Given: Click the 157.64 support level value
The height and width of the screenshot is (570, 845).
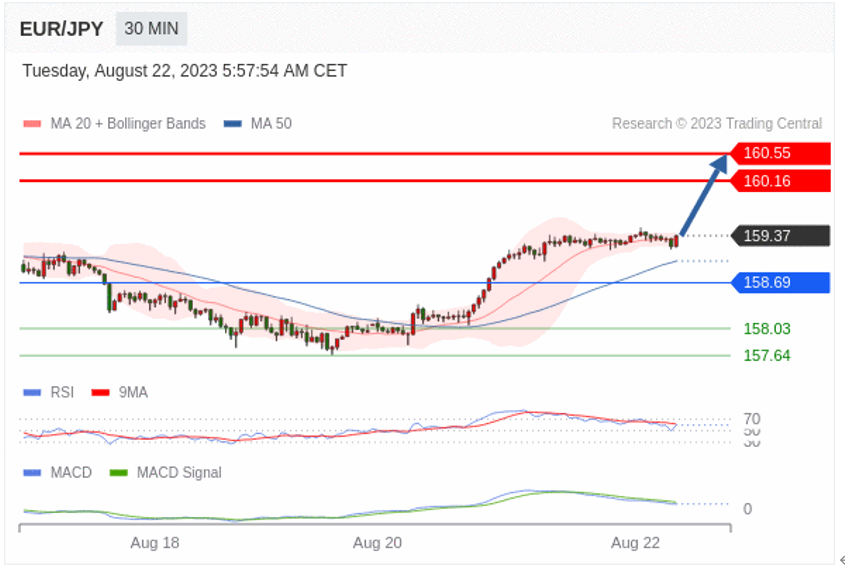Looking at the screenshot, I should pos(767,356).
